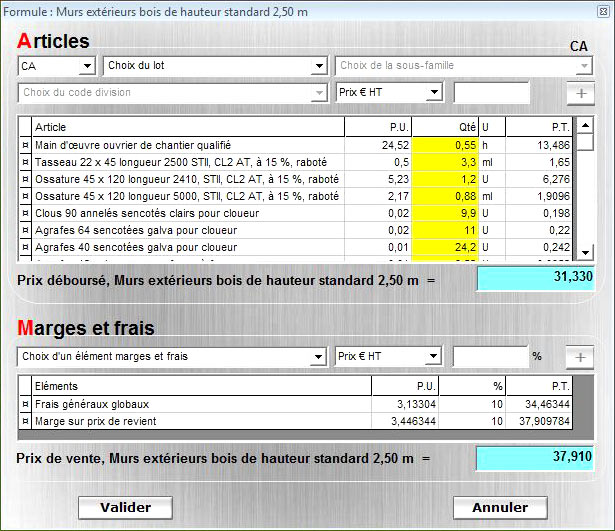
Task: Click row marker beside Ossature longueur 5000
Action: 25,196
